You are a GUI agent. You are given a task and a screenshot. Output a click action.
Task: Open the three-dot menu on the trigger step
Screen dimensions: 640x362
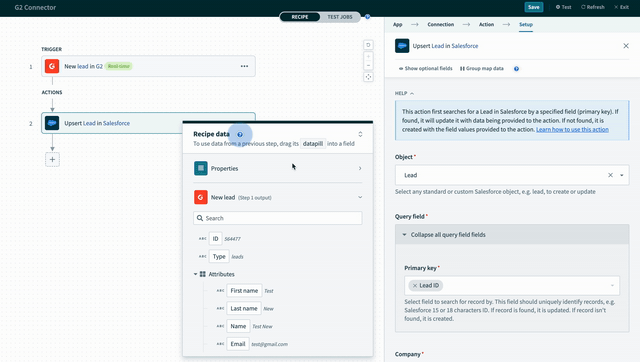244,66
